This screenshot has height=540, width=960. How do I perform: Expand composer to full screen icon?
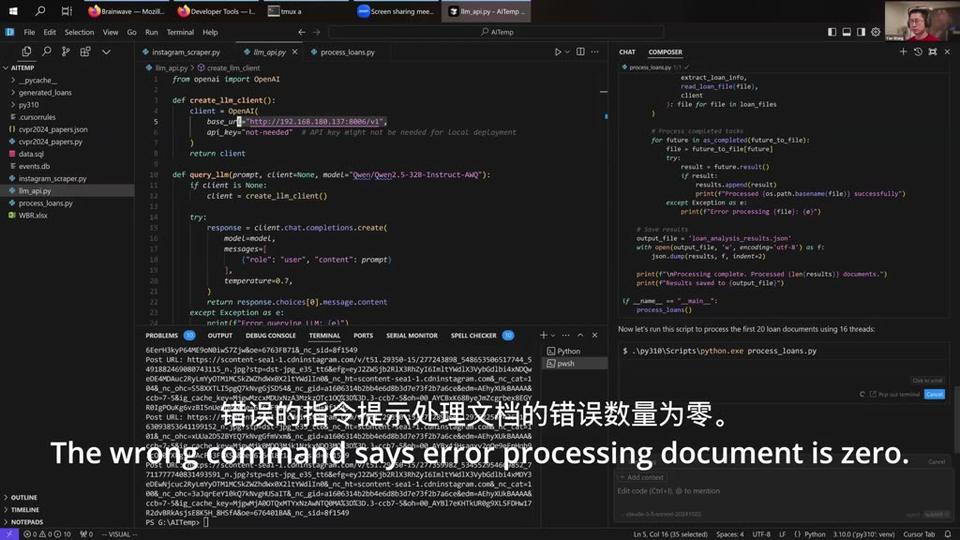(932, 52)
